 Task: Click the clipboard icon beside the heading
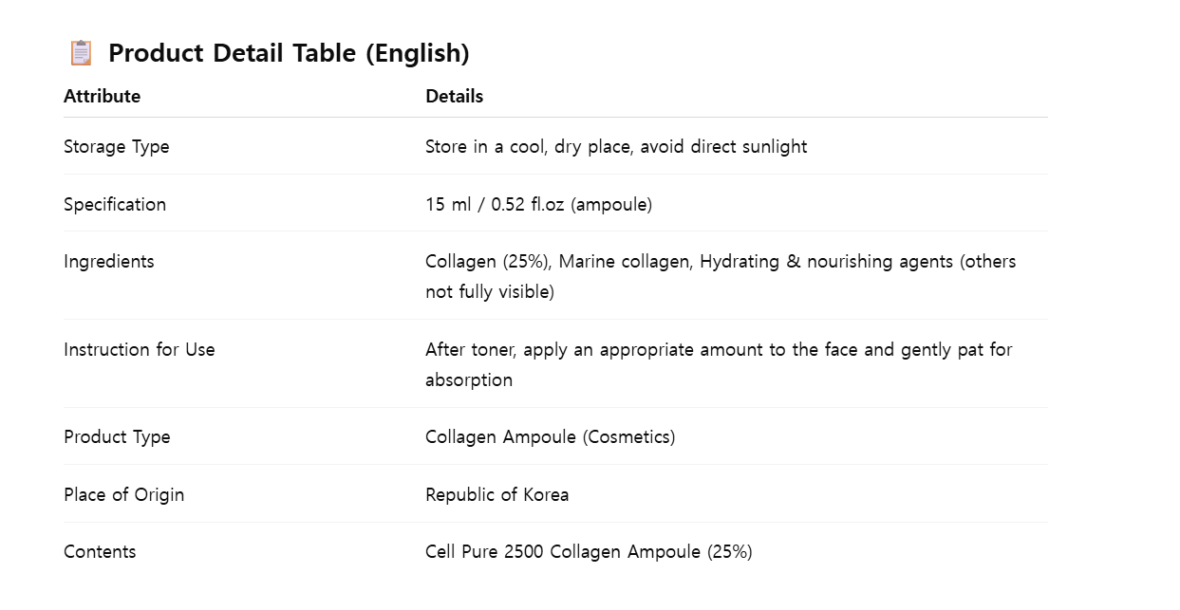81,54
